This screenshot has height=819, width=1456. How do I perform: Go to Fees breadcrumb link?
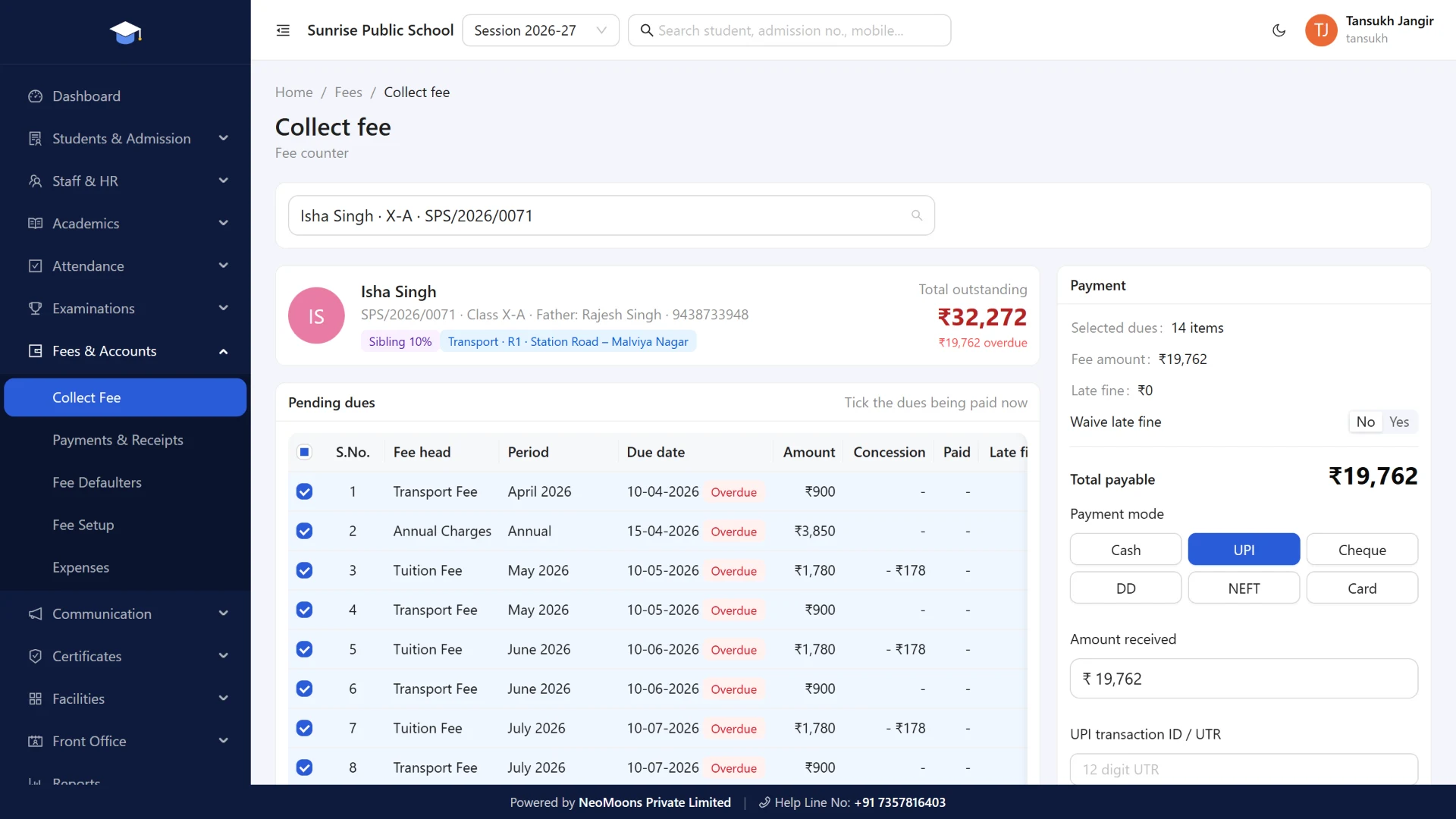pyautogui.click(x=348, y=92)
